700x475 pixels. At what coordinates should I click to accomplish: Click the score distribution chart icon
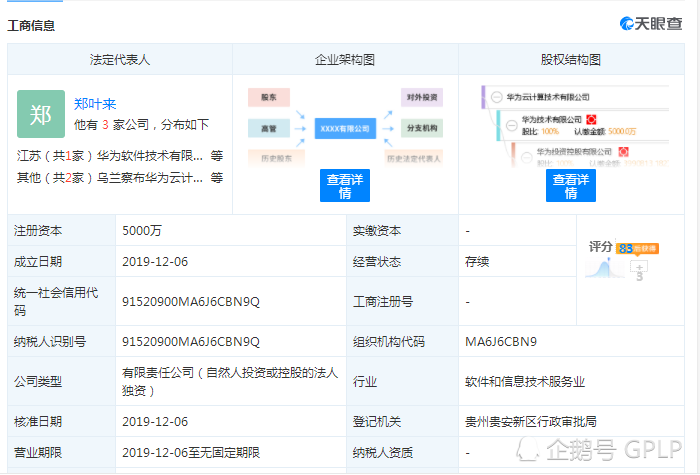point(604,268)
